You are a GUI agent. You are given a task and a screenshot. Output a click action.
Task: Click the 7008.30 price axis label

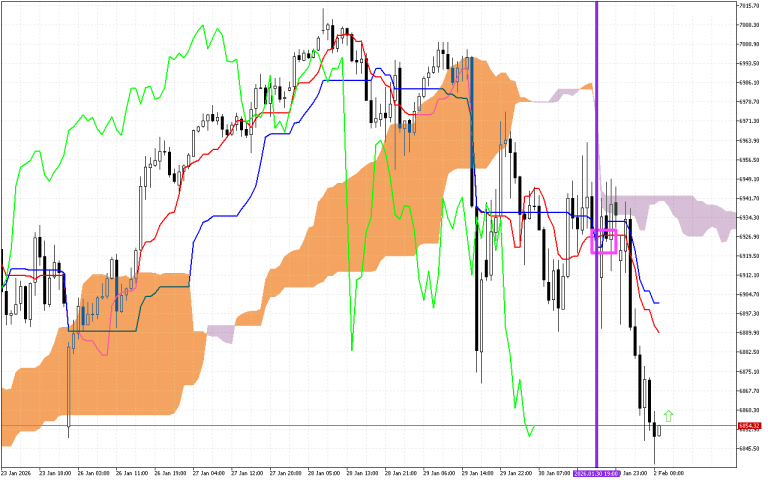tap(750, 25)
